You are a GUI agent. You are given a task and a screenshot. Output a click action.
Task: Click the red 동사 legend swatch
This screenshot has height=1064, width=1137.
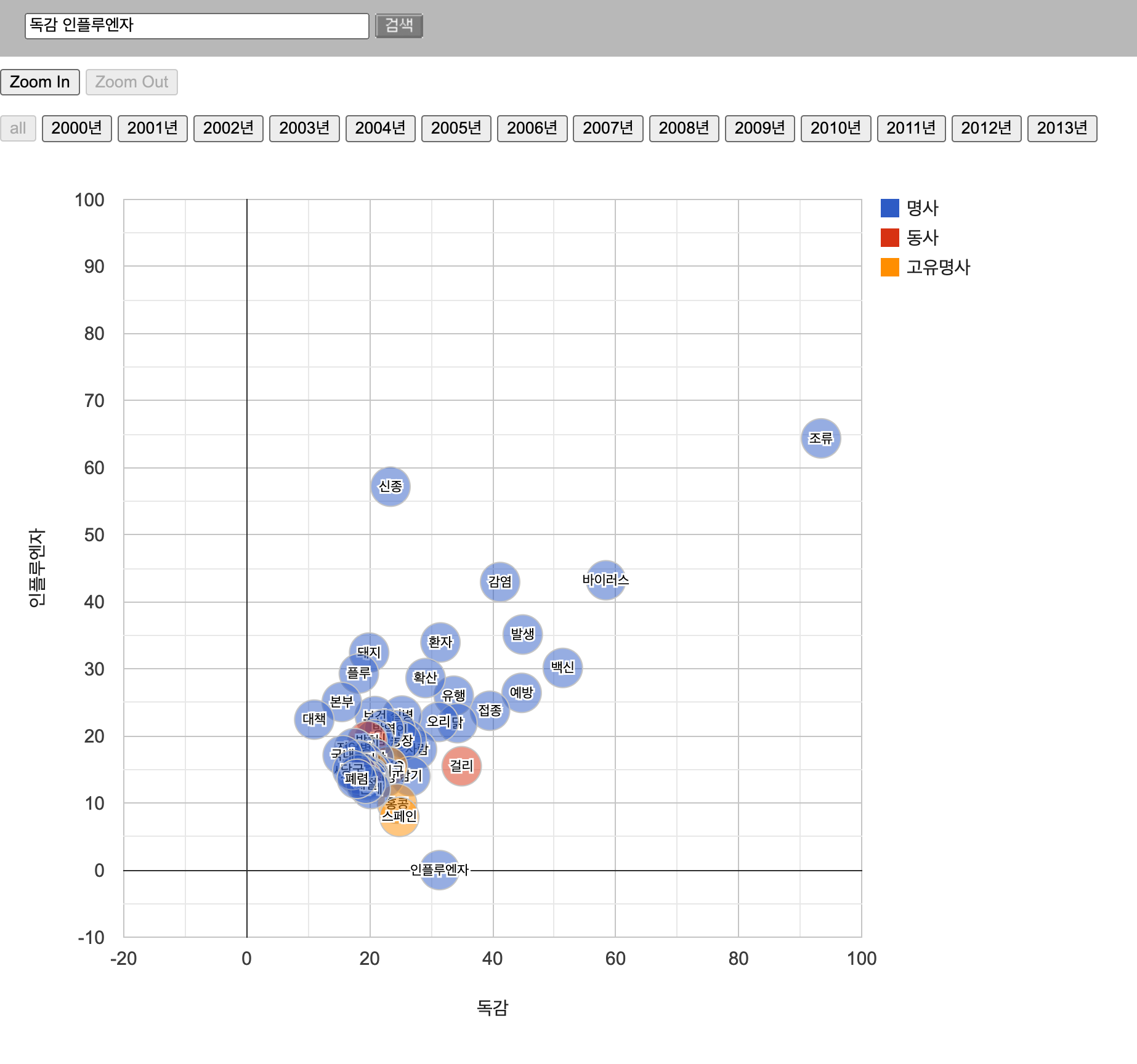pyautogui.click(x=890, y=238)
